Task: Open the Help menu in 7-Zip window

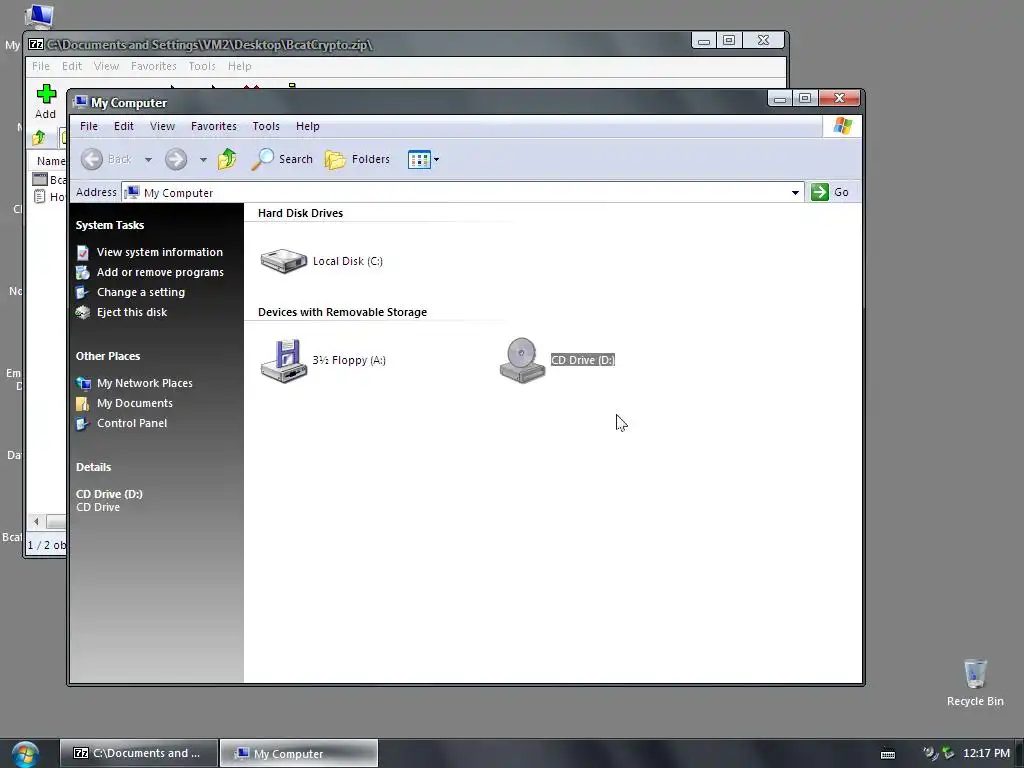Action: (x=240, y=66)
